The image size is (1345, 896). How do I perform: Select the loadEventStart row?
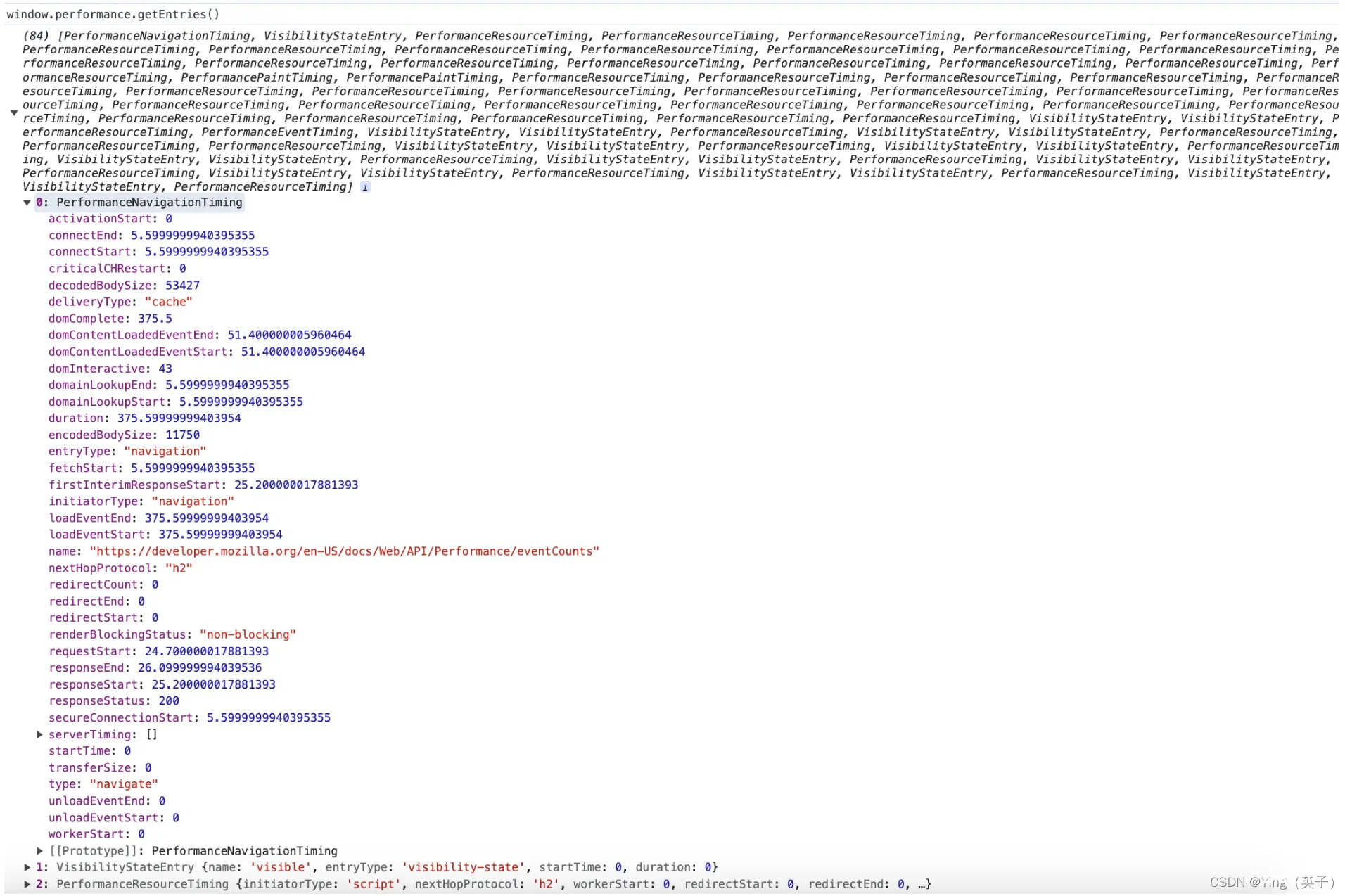tap(165, 535)
